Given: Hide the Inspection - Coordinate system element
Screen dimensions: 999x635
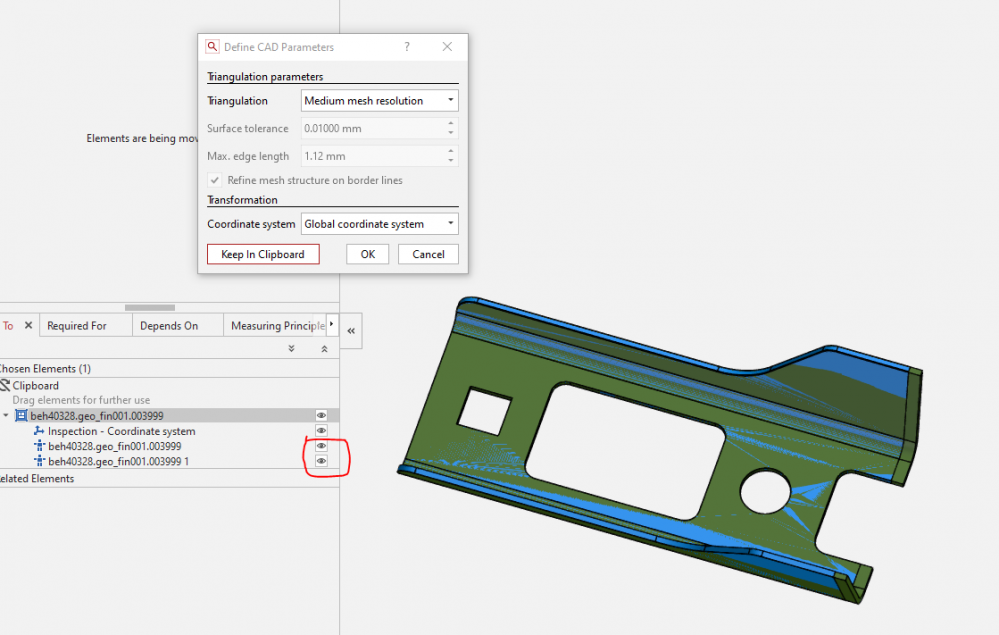Looking at the screenshot, I should tap(322, 431).
